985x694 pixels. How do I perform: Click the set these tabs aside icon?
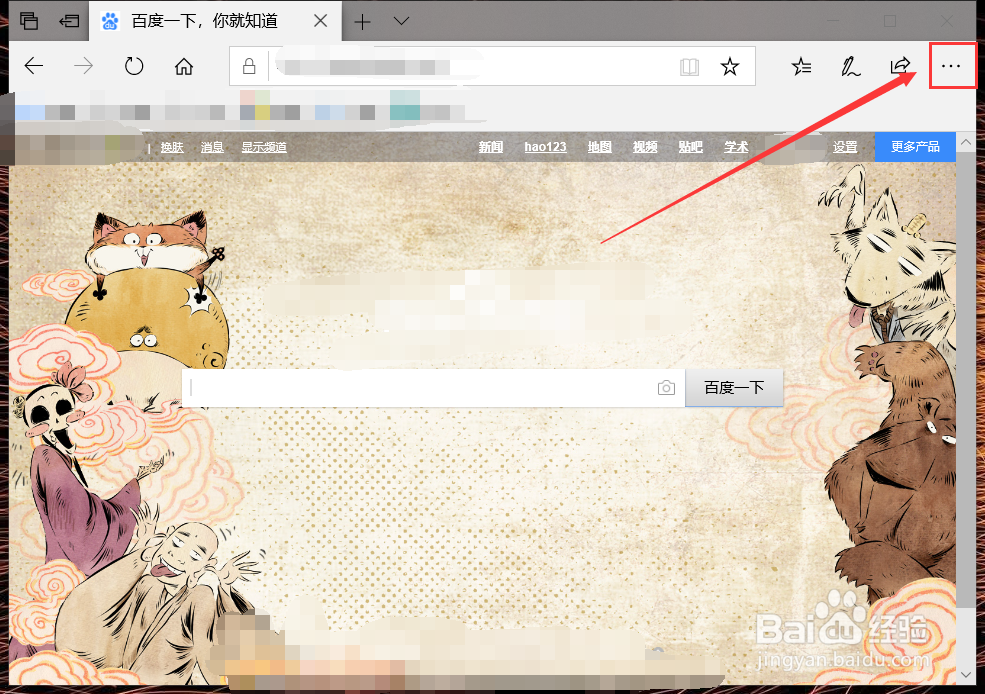point(69,21)
